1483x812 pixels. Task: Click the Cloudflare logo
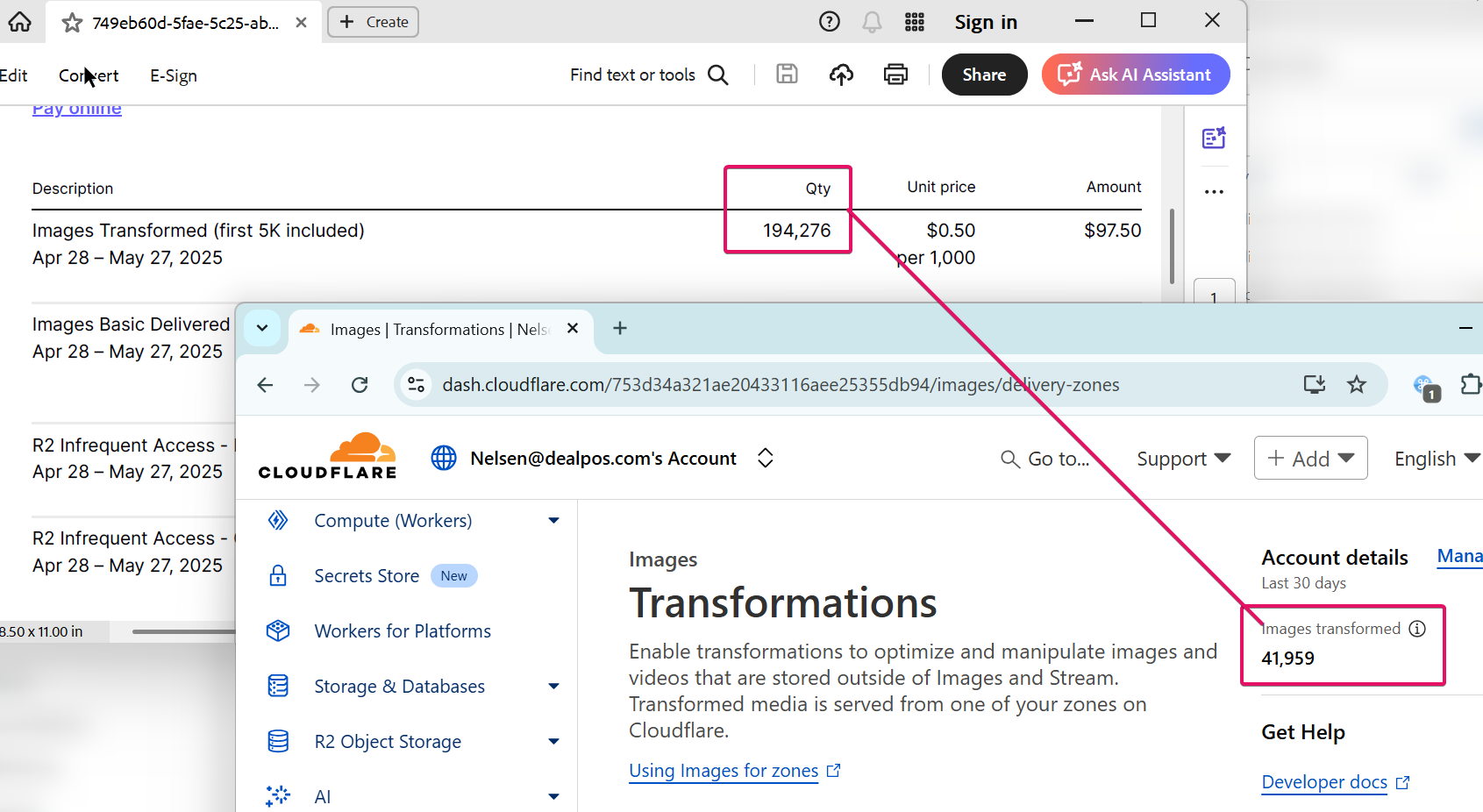[x=328, y=456]
